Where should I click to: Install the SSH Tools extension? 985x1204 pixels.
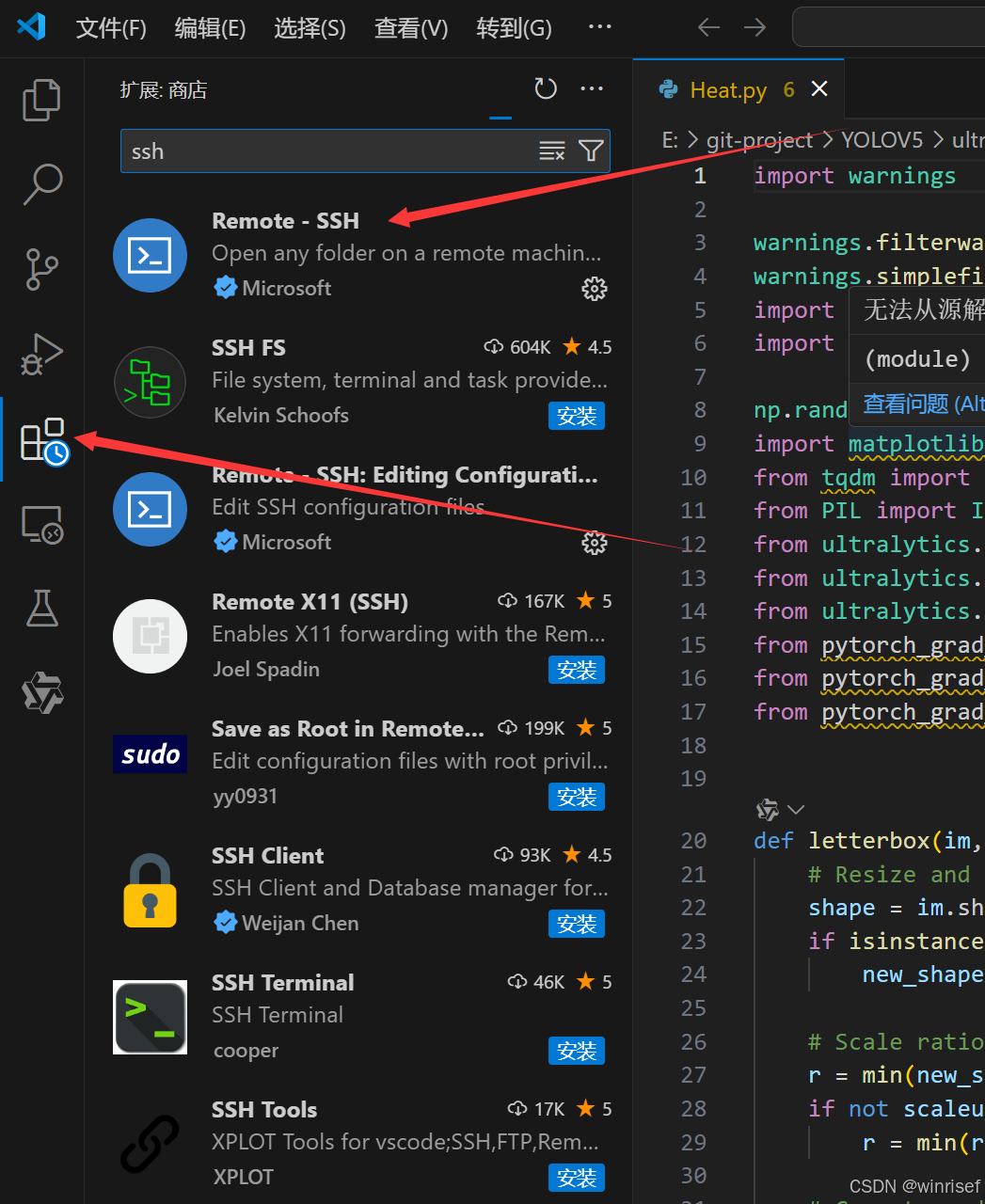point(577,1178)
